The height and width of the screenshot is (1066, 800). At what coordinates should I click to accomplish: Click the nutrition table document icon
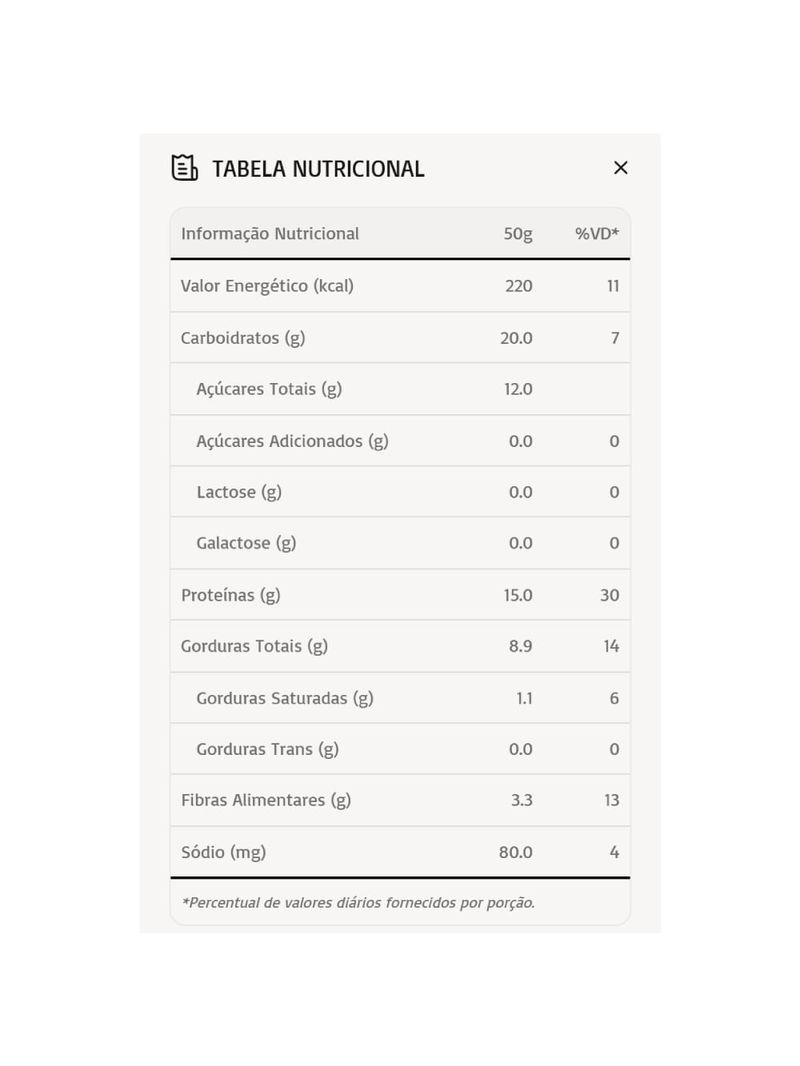(x=184, y=168)
